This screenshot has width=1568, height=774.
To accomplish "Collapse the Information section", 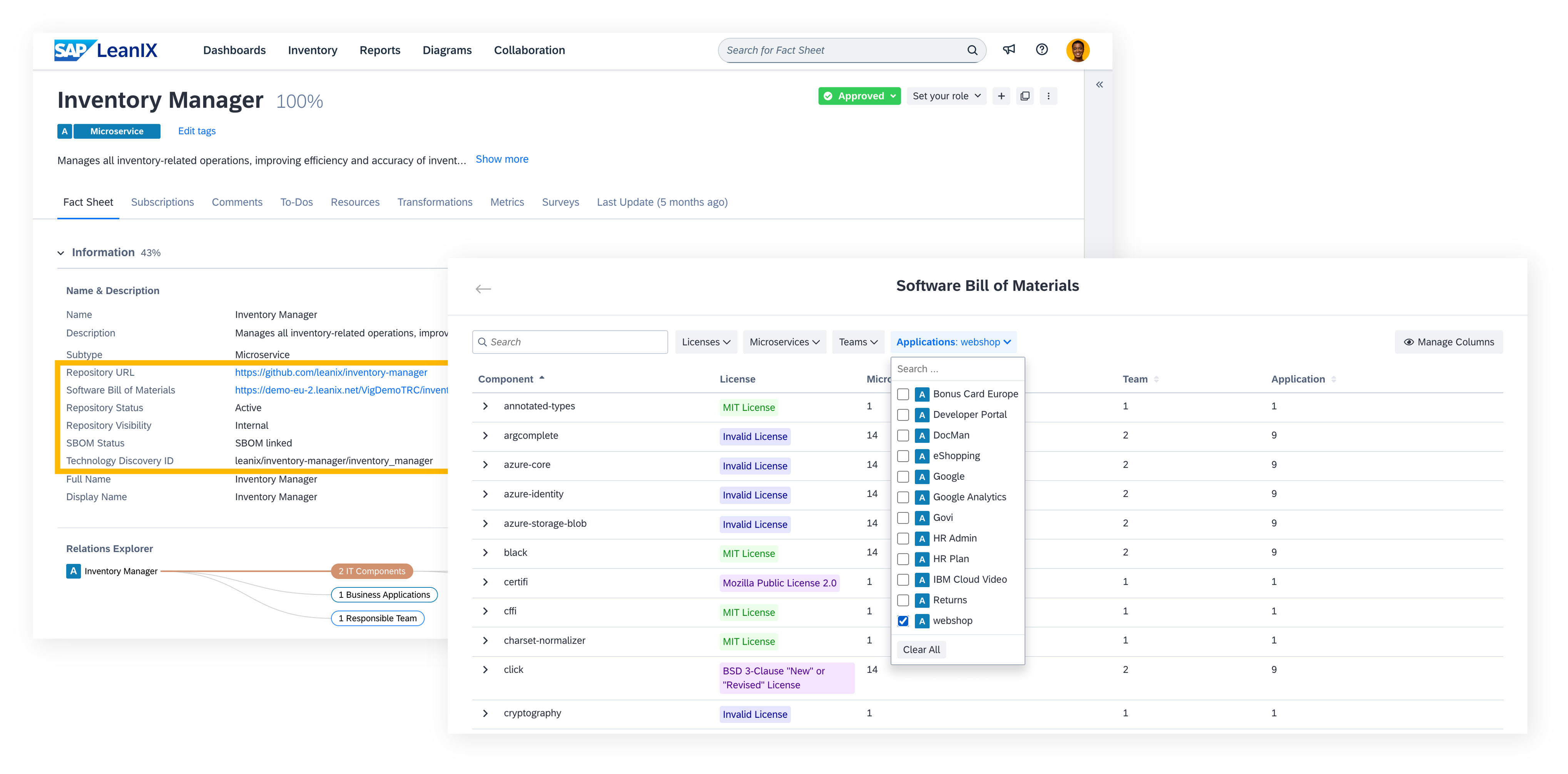I will (x=61, y=253).
